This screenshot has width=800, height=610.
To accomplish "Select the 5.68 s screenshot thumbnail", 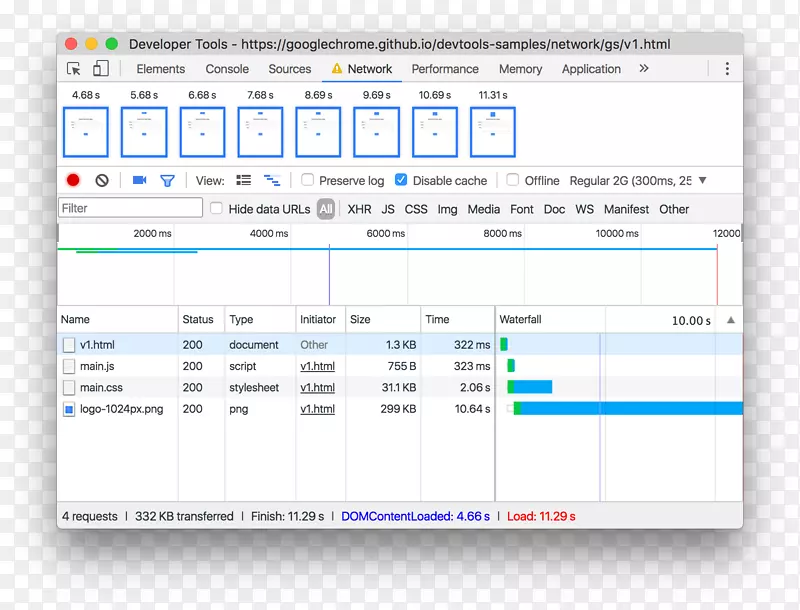I will tap(144, 132).
